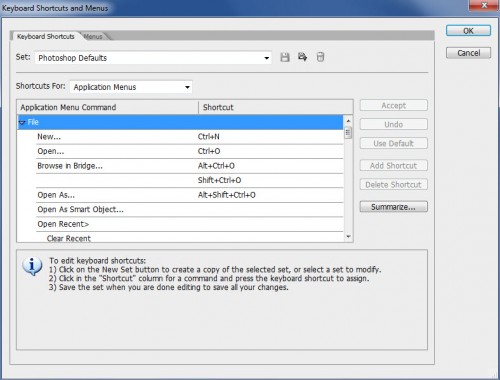The width and height of the screenshot is (500, 380).
Task: Click the OK button
Action: pyautogui.click(x=468, y=31)
